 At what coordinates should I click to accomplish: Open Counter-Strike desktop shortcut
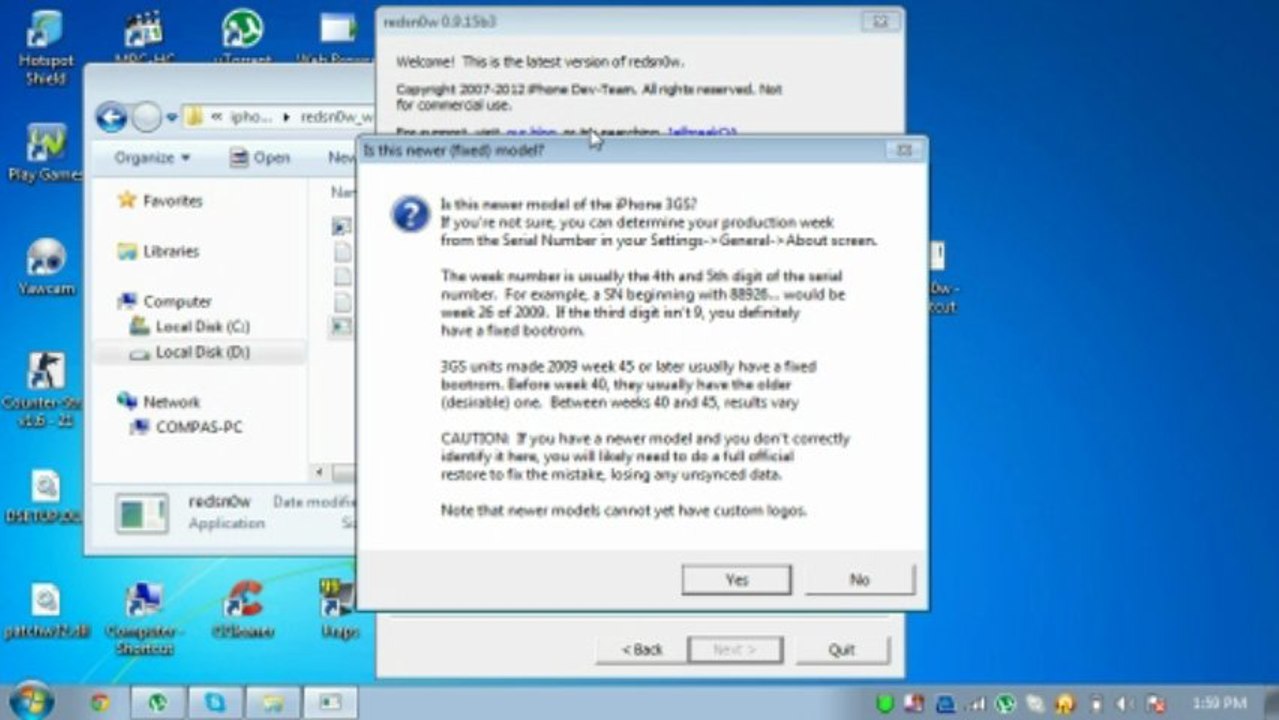[45, 390]
